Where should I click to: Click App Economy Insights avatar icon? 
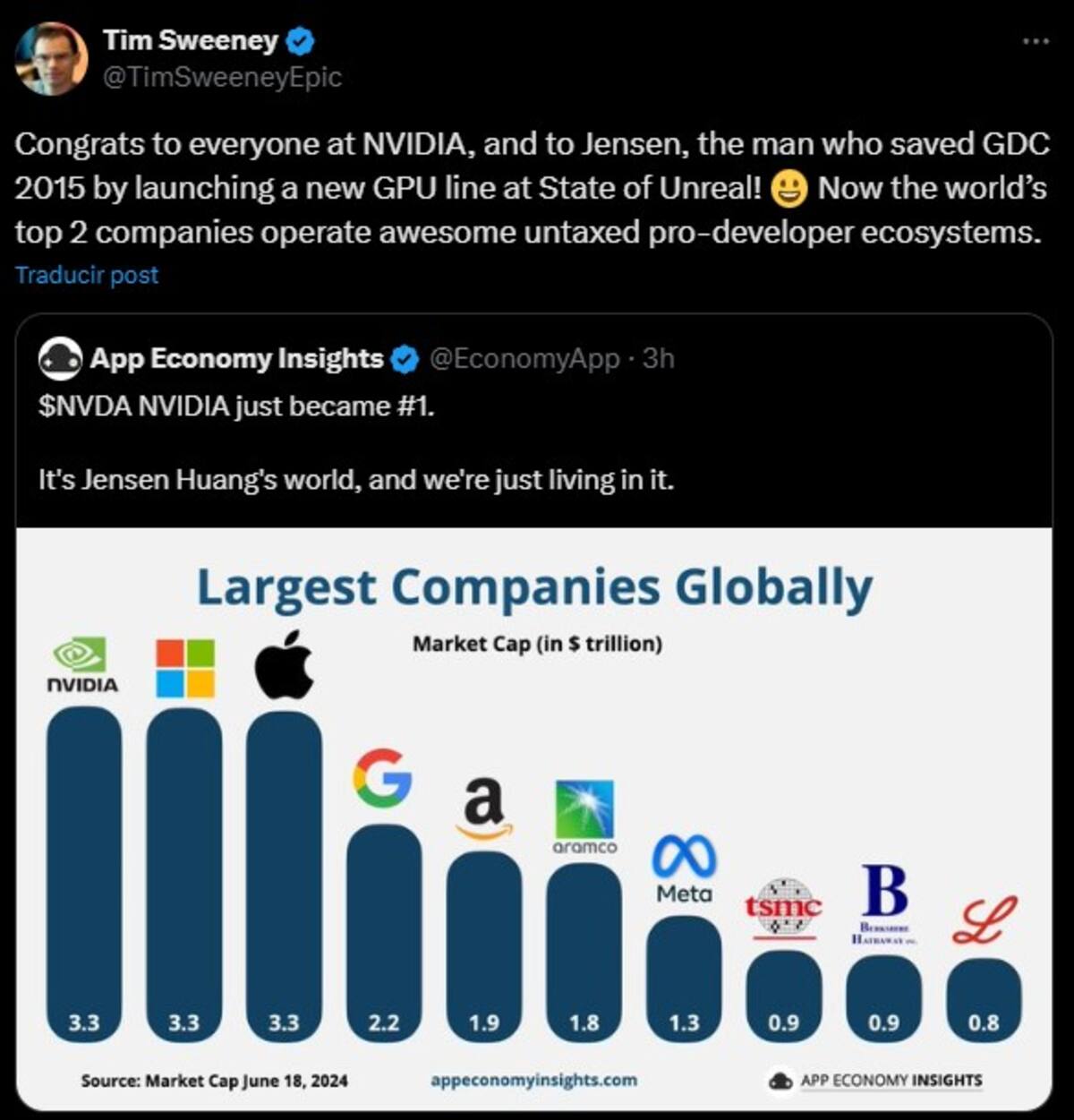pos(61,359)
